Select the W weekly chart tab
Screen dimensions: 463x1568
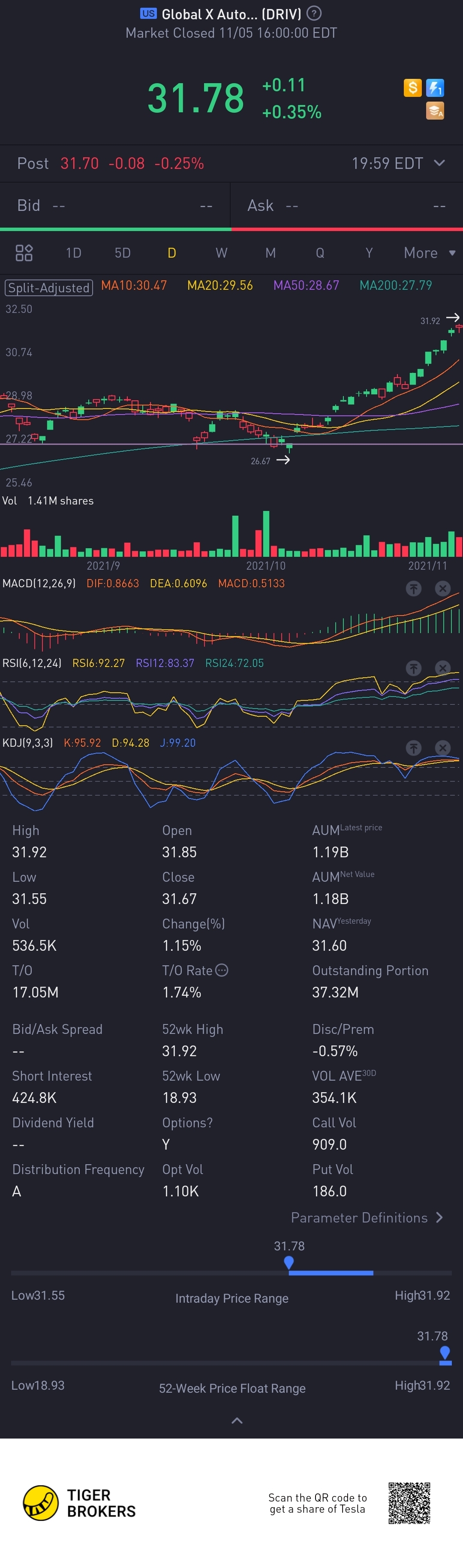222,252
